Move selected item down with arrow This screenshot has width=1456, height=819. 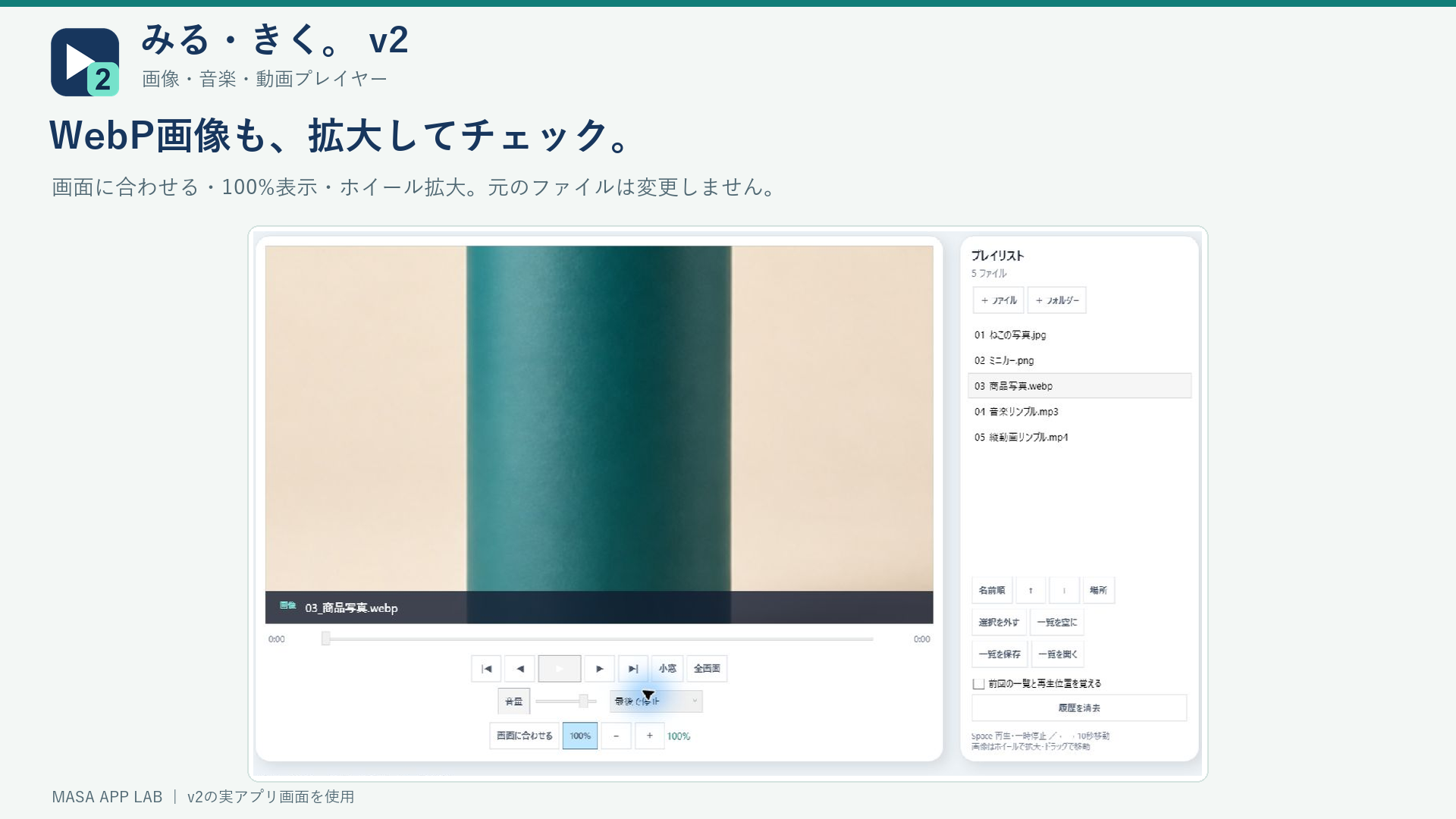[x=1064, y=590]
